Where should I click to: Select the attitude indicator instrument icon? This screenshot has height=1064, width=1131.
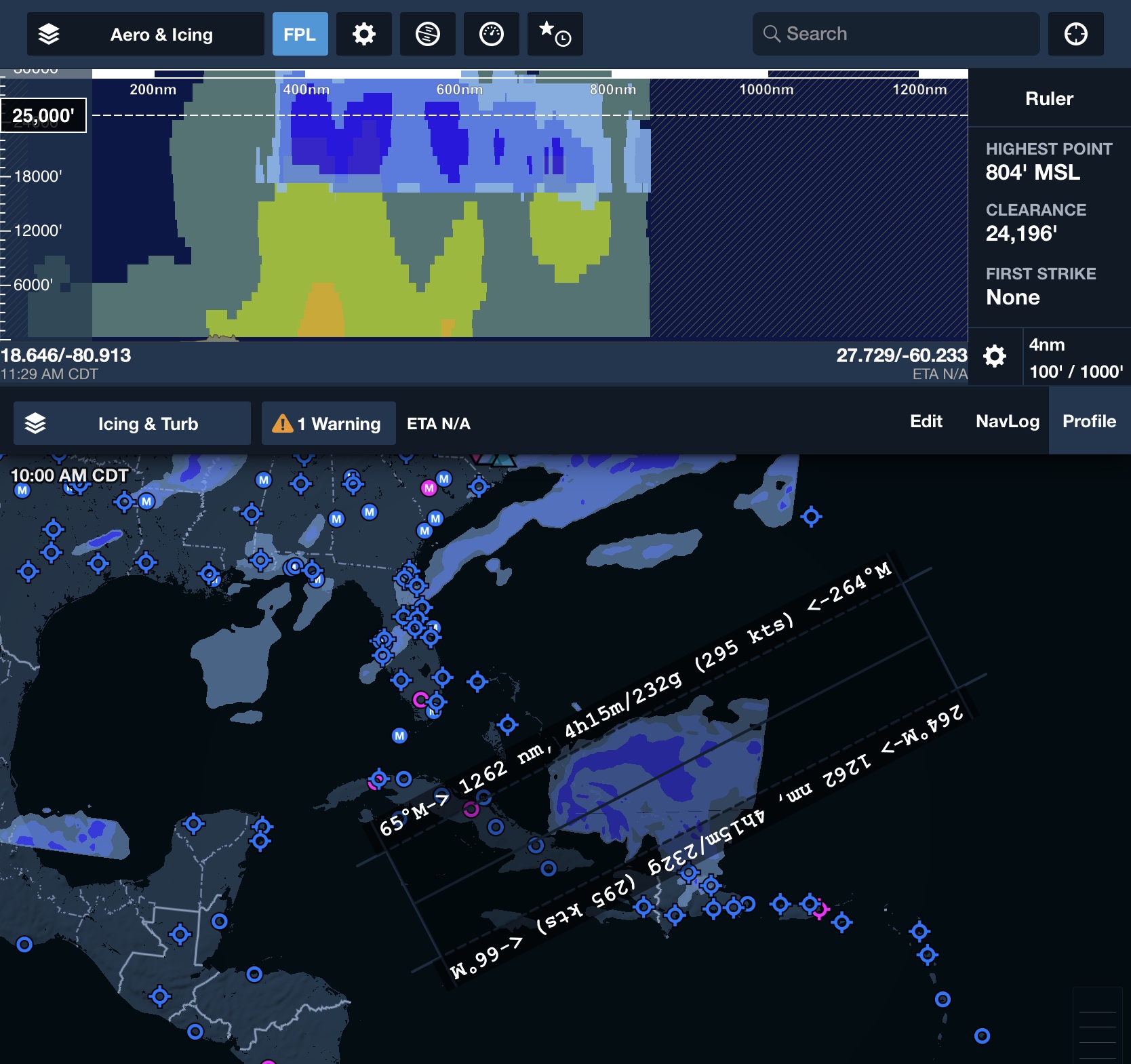[x=427, y=34]
